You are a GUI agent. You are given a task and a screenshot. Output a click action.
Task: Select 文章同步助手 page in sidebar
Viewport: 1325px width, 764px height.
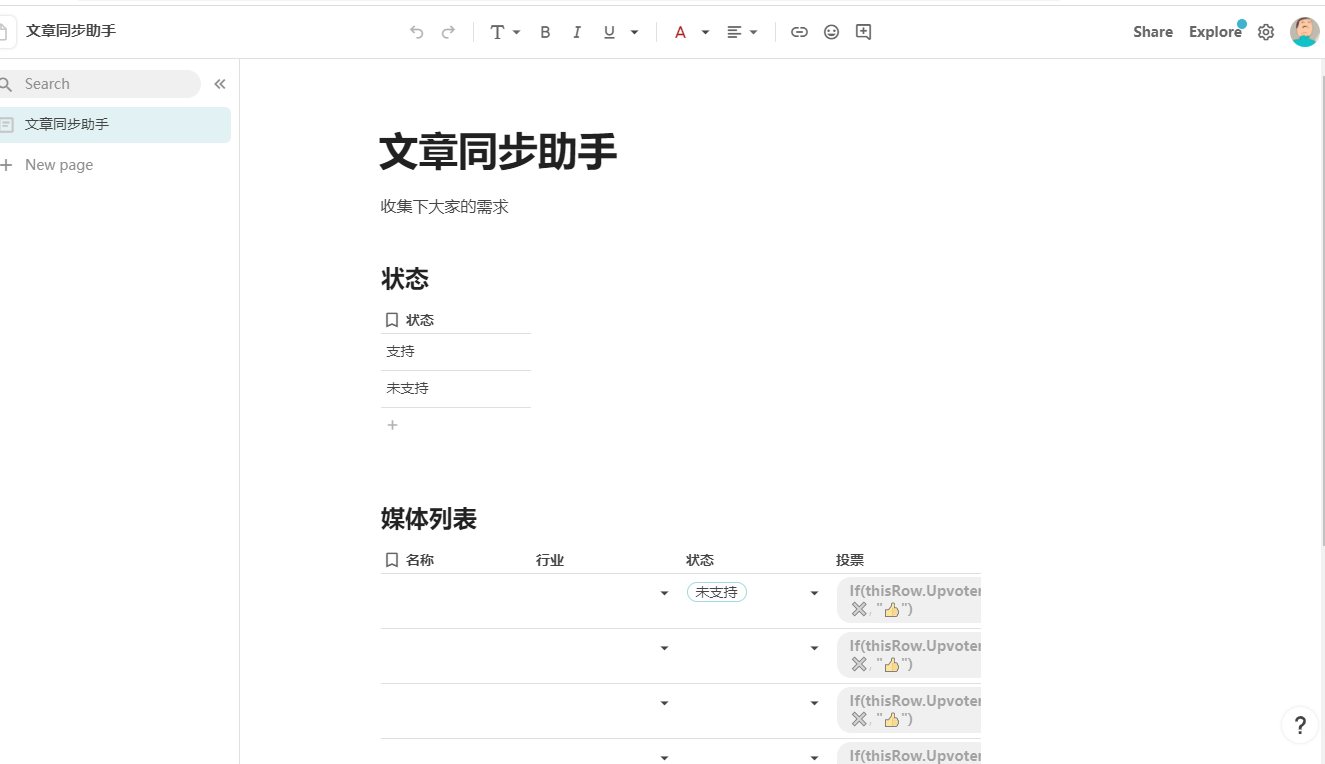67,125
